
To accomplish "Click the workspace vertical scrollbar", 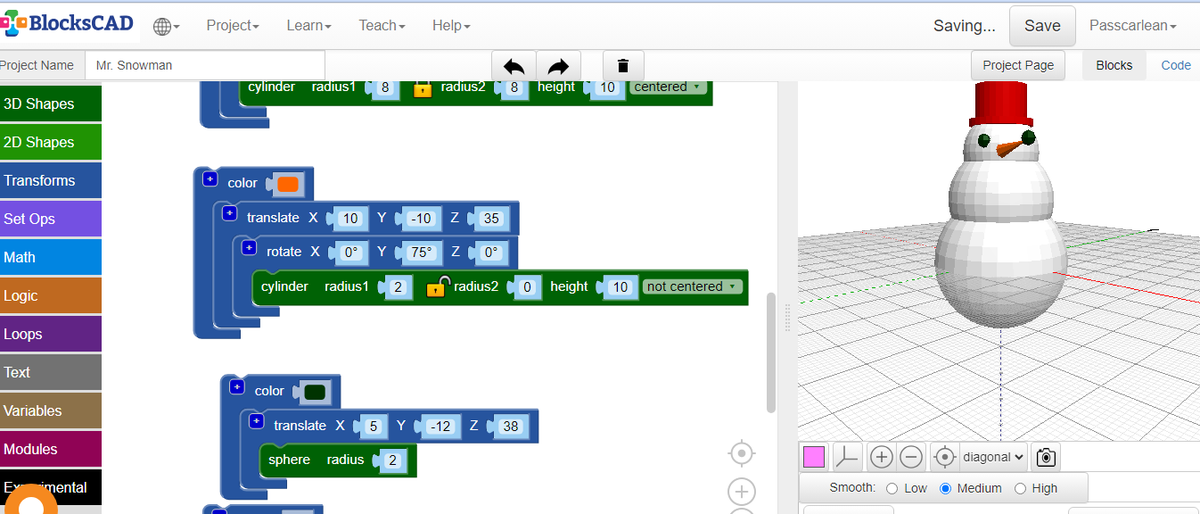I will coord(770,352).
